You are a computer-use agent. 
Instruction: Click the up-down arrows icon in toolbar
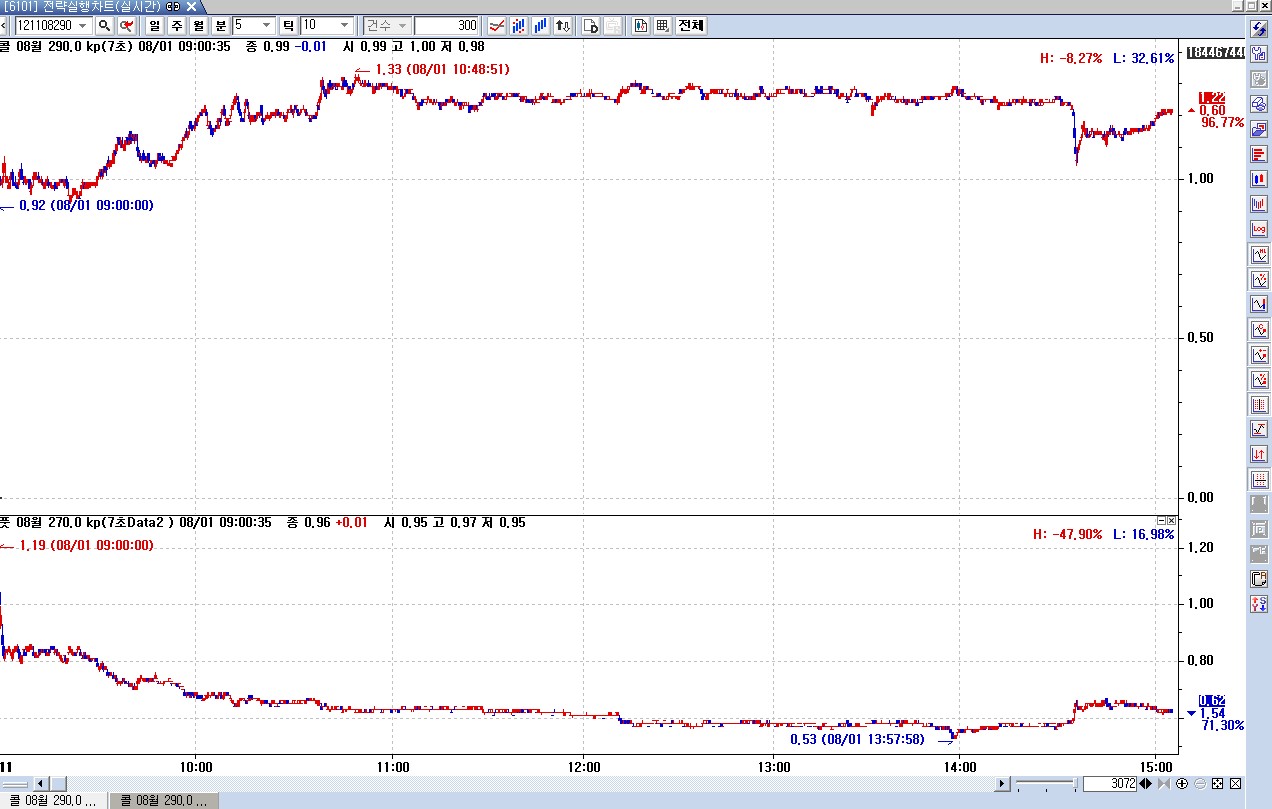click(x=564, y=25)
